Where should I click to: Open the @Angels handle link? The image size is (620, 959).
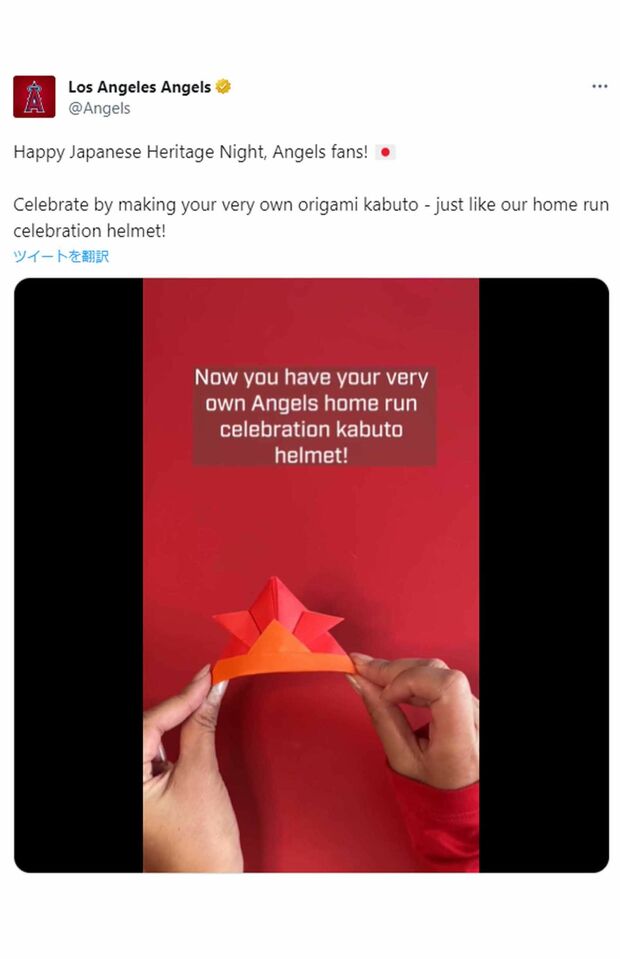pyautogui.click(x=99, y=108)
